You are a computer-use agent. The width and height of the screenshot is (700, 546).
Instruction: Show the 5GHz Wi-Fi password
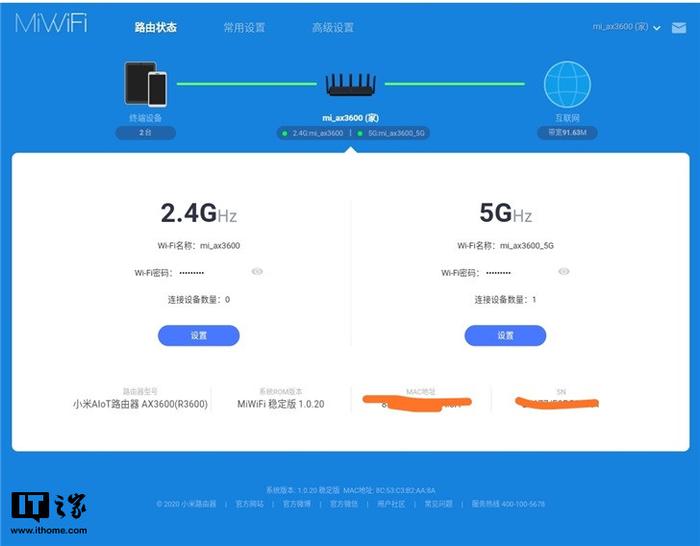(x=564, y=271)
